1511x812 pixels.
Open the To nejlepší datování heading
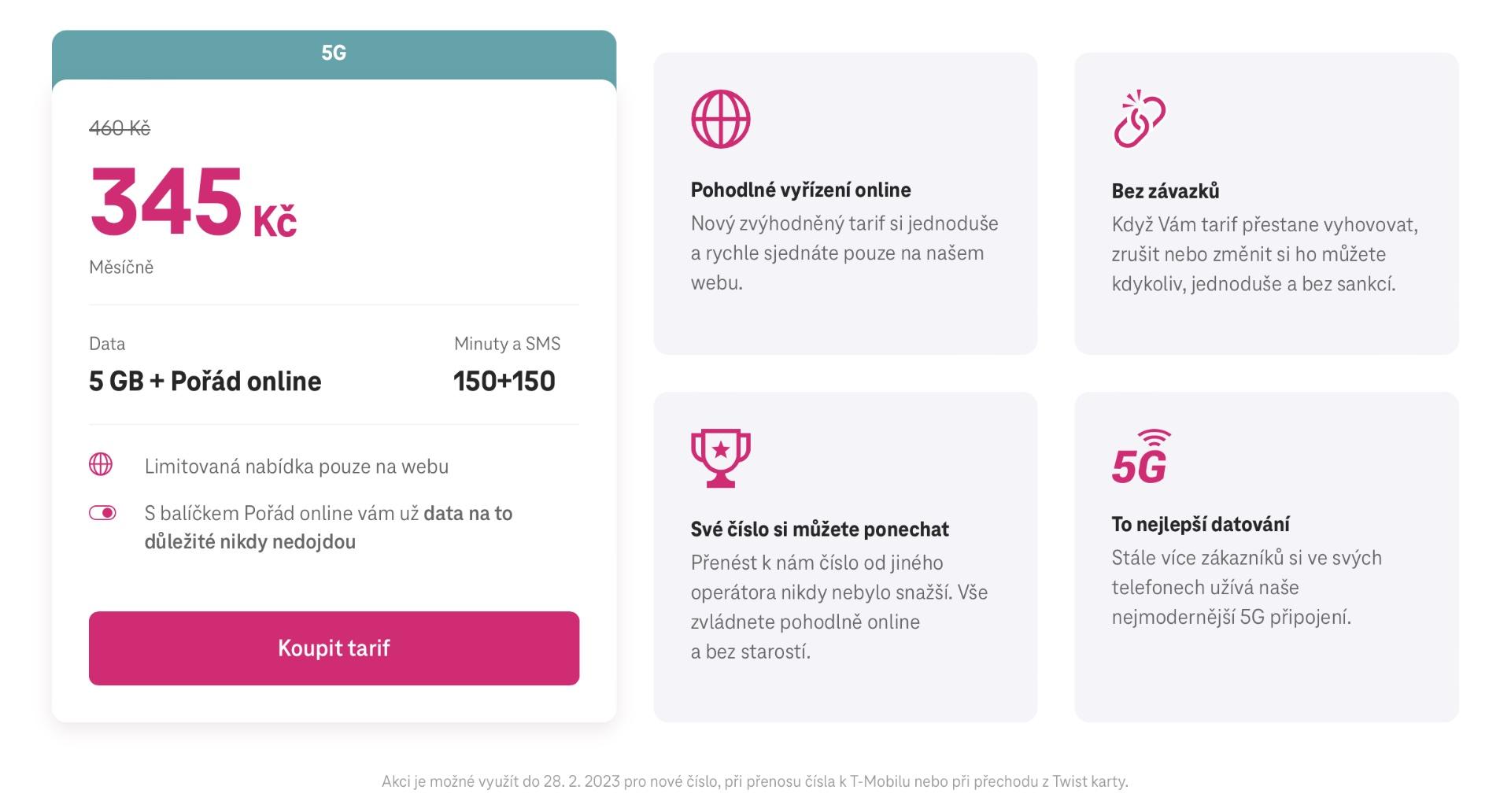[1200, 524]
